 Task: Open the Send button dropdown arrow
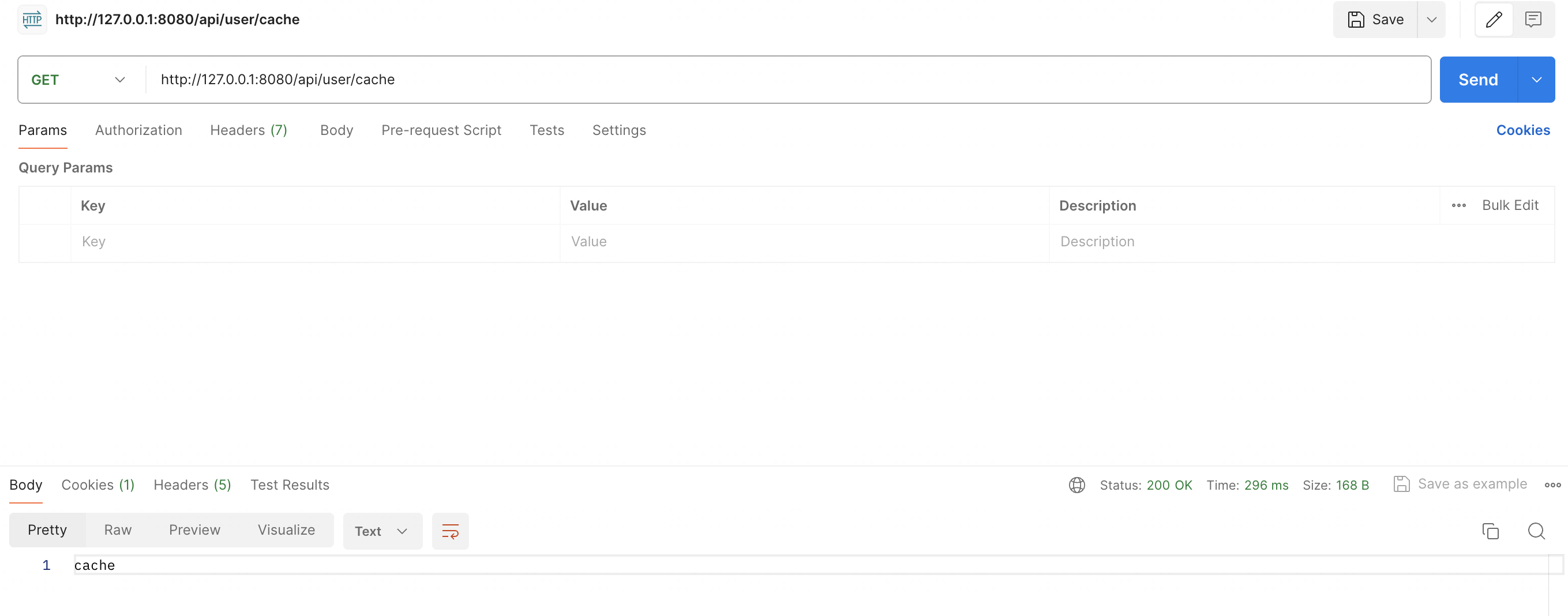1536,80
